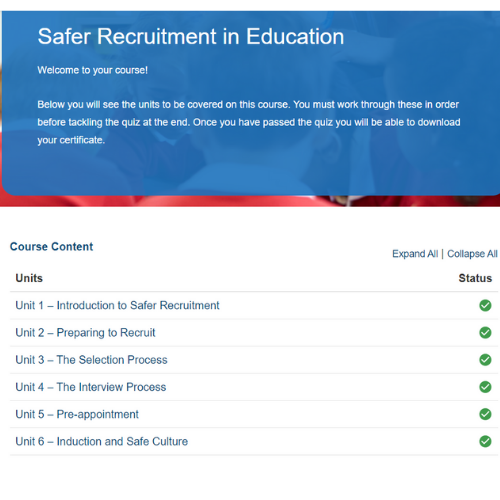Click the Safer Recruitment in Education title

coord(191,36)
